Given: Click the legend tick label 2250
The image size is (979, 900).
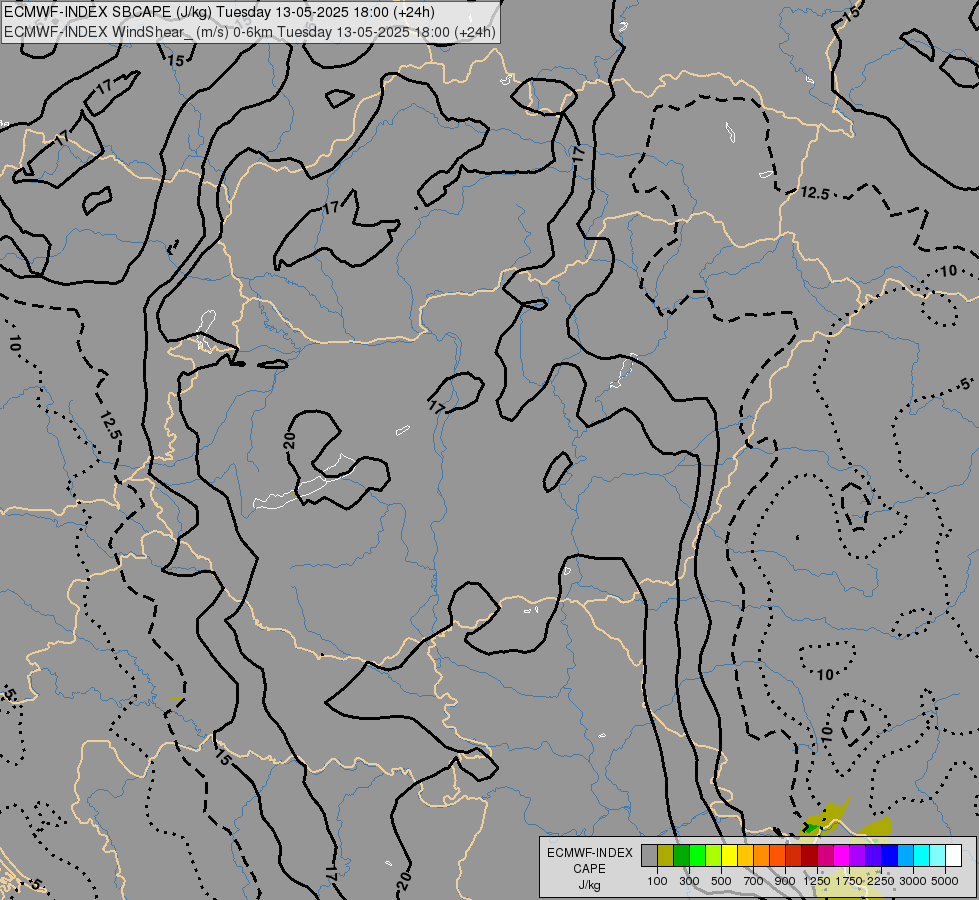Looking at the screenshot, I should coord(881,881).
